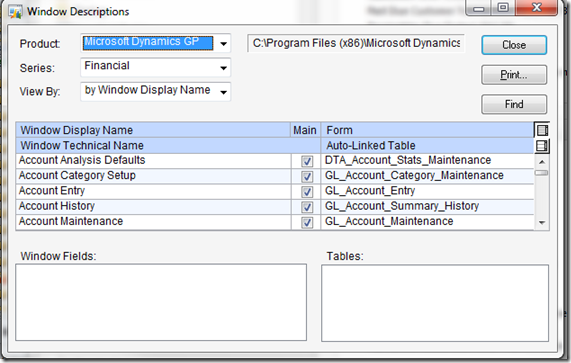571x363 pixels.
Task: Click the Find button
Action: pyautogui.click(x=514, y=104)
